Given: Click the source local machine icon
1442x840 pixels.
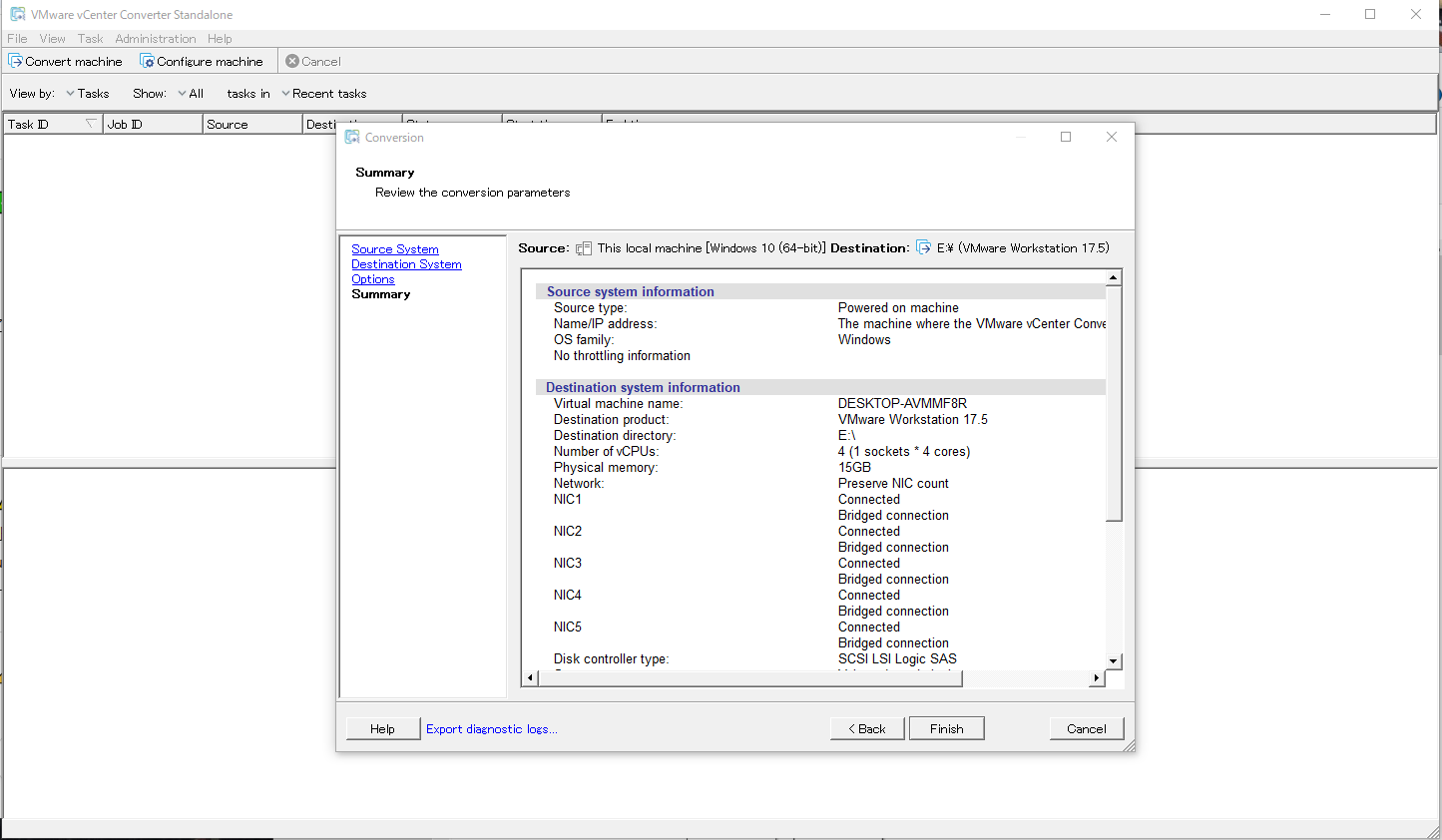Looking at the screenshot, I should tap(584, 248).
